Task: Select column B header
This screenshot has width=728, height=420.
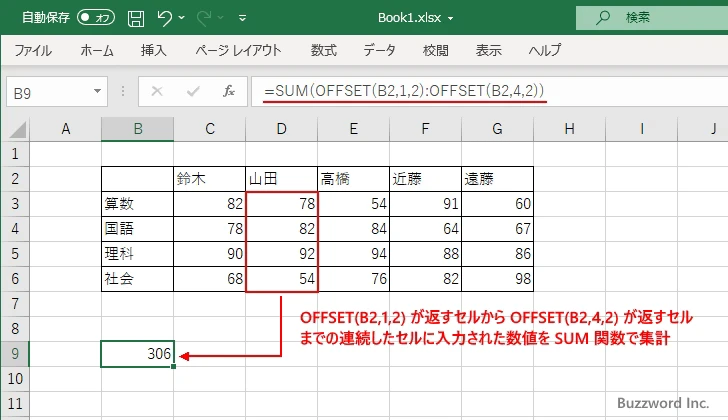Action: (x=137, y=129)
